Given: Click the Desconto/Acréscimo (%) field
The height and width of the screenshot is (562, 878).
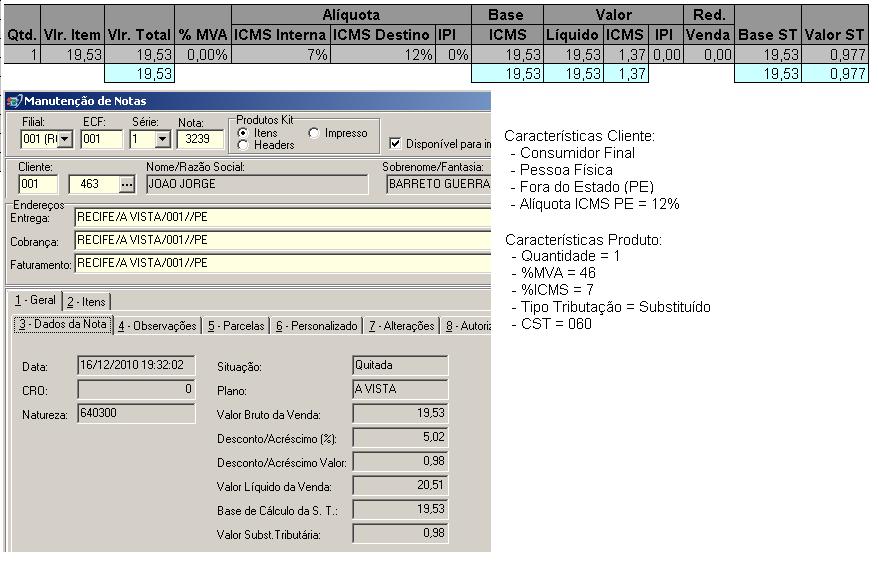Looking at the screenshot, I should click(400, 438).
